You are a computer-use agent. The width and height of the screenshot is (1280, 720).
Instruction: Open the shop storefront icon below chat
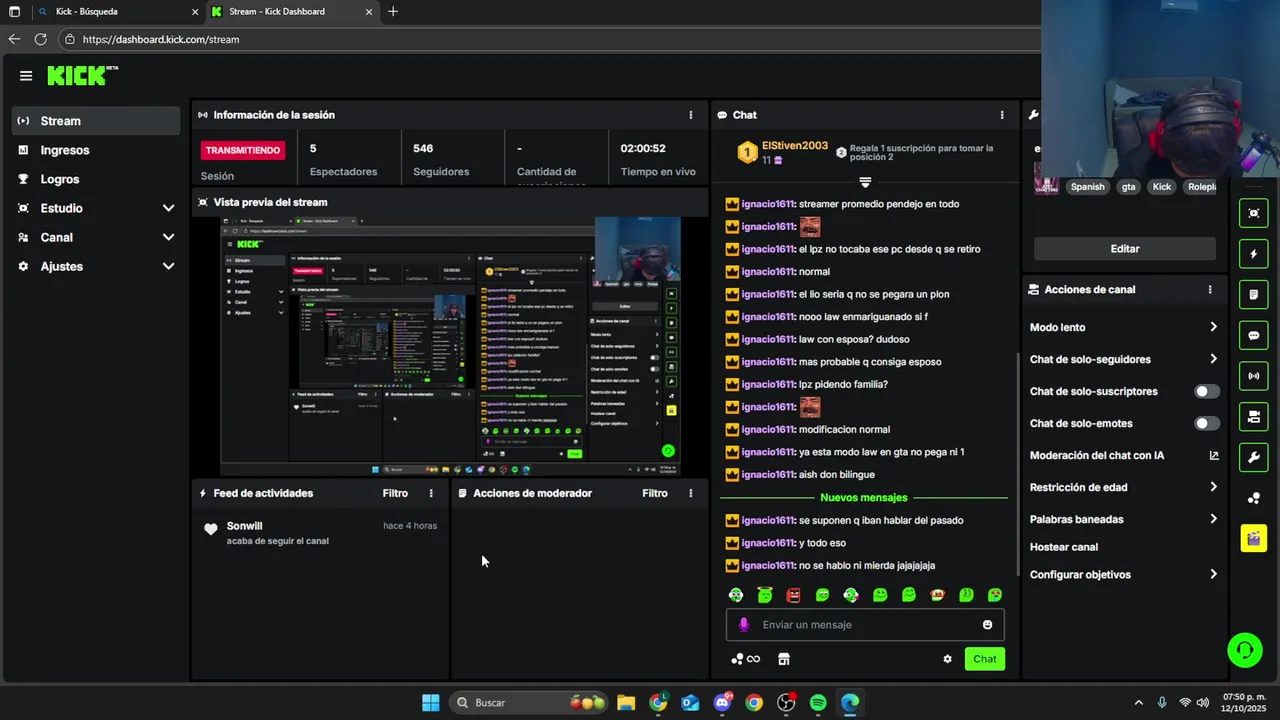[784, 659]
